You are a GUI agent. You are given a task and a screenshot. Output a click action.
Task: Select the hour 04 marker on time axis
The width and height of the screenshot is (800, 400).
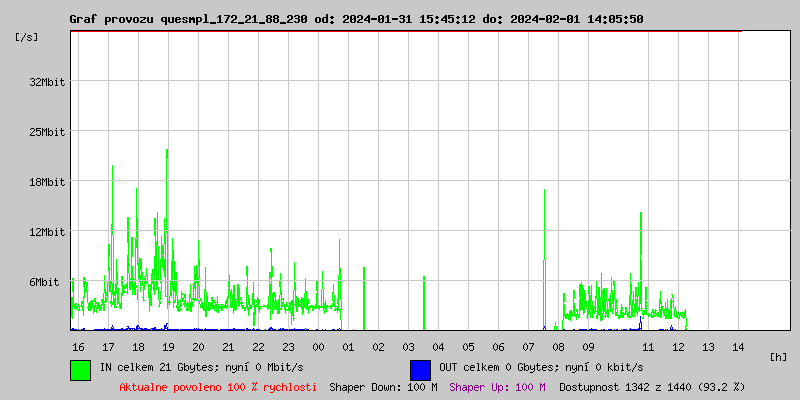(438, 346)
